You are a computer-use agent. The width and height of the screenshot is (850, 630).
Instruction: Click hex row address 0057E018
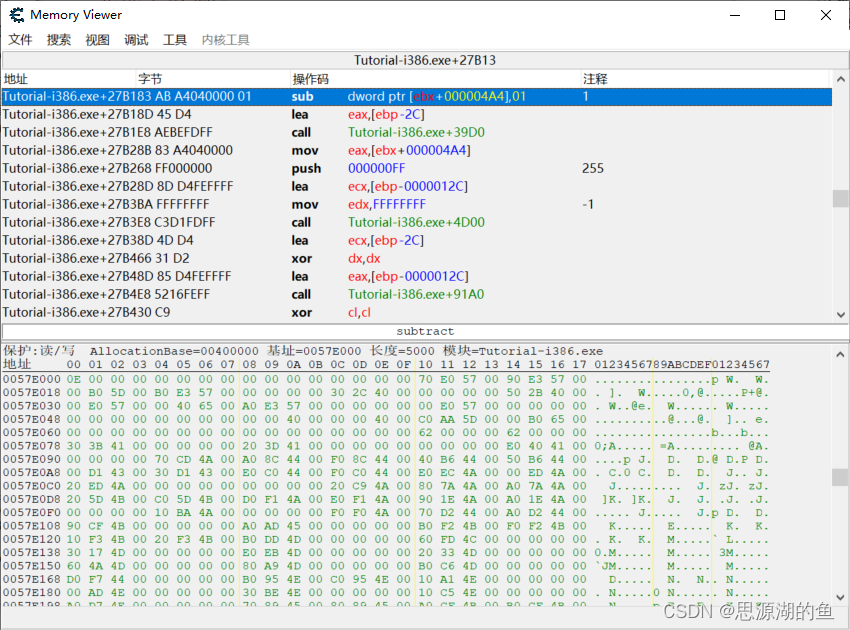point(32,393)
